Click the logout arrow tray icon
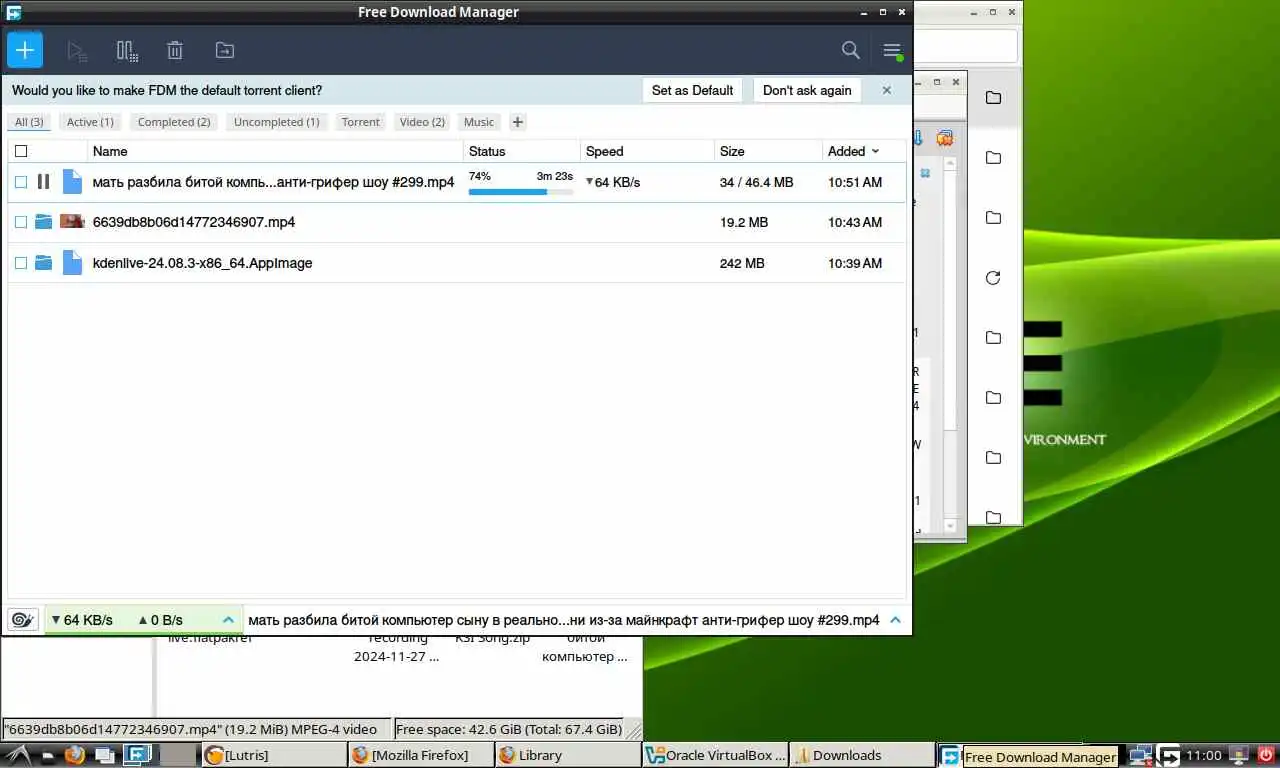This screenshot has width=1280, height=768. (x=1168, y=755)
